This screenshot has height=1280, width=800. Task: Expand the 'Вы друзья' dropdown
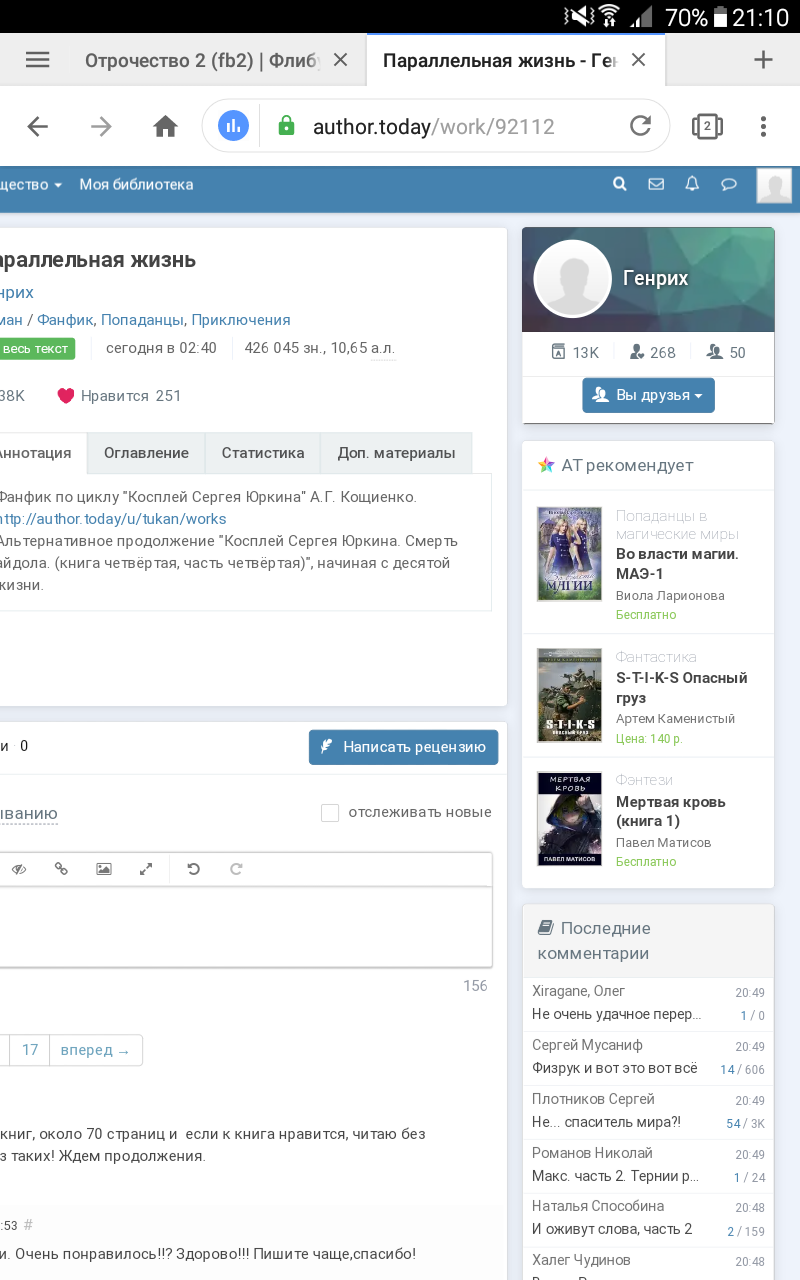pos(648,395)
